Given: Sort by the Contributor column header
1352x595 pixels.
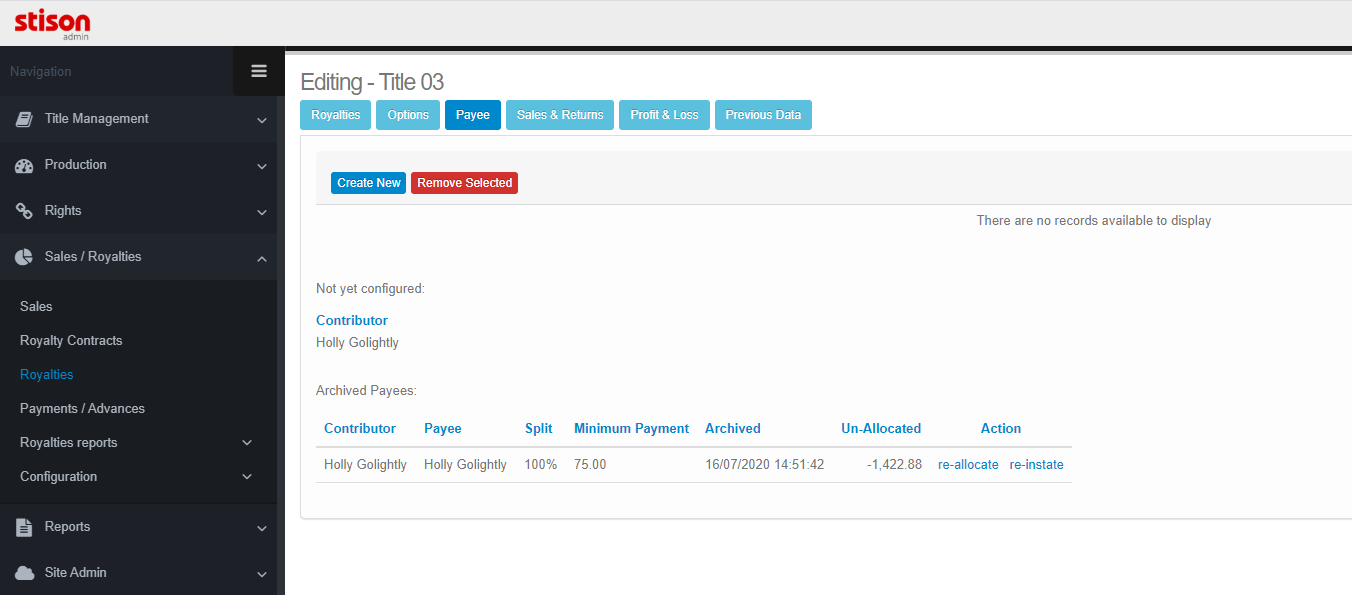Looking at the screenshot, I should point(360,429).
